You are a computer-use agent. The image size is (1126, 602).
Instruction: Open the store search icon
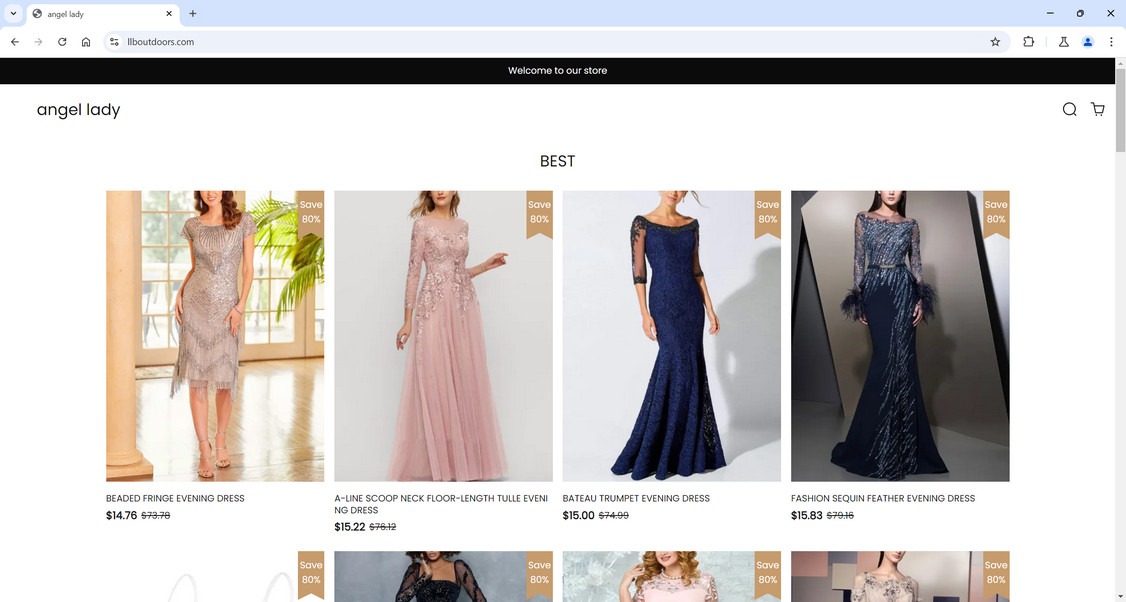(x=1069, y=109)
